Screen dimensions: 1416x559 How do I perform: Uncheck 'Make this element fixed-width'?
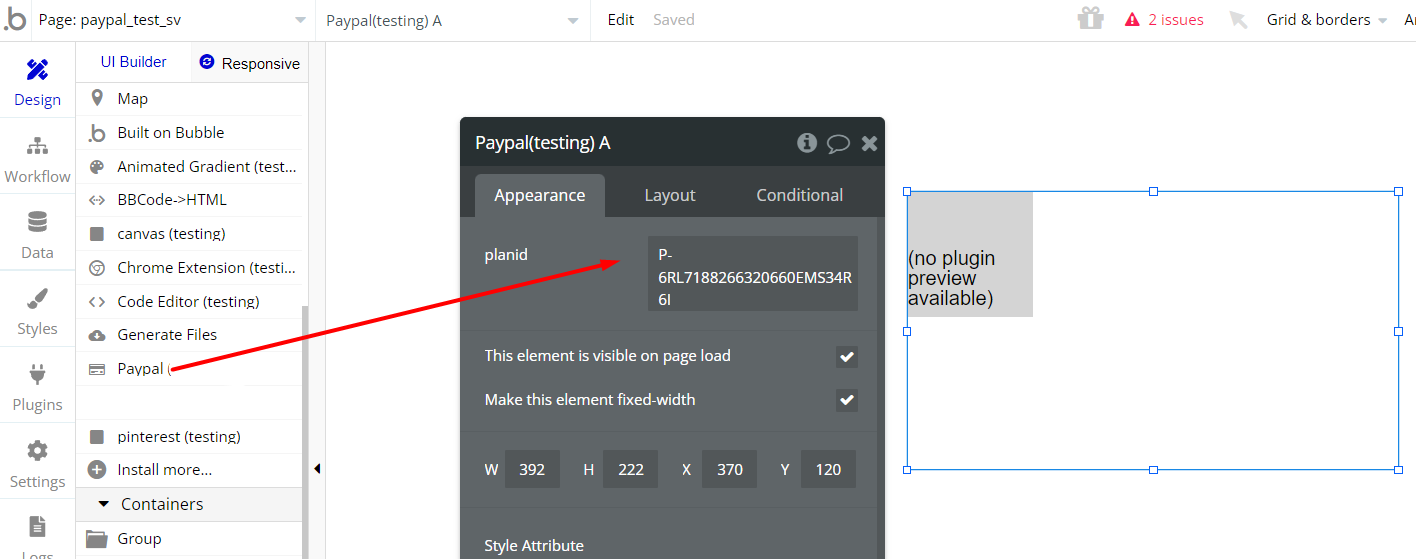click(847, 400)
